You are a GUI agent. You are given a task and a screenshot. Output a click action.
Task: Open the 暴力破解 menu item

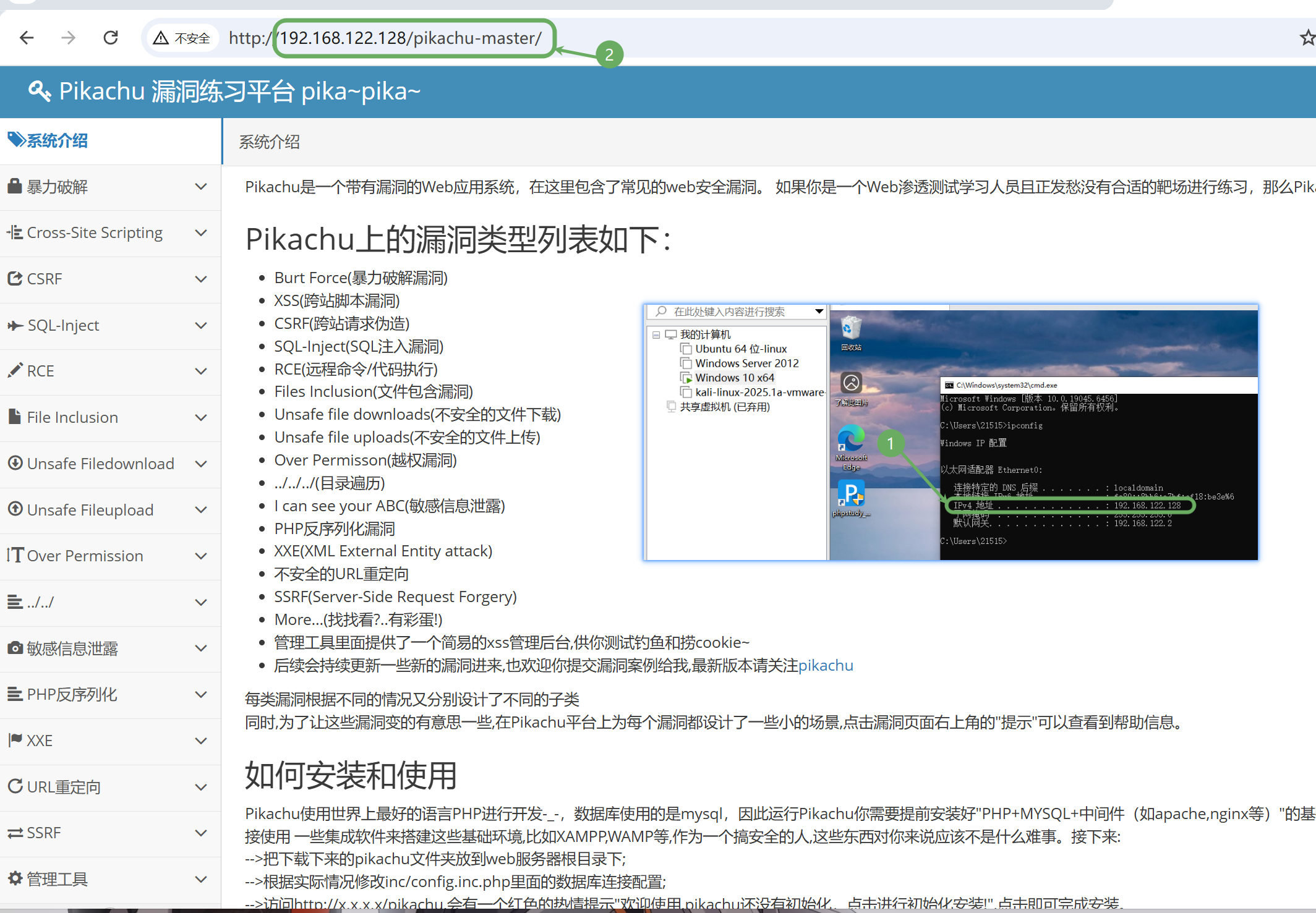(110, 187)
